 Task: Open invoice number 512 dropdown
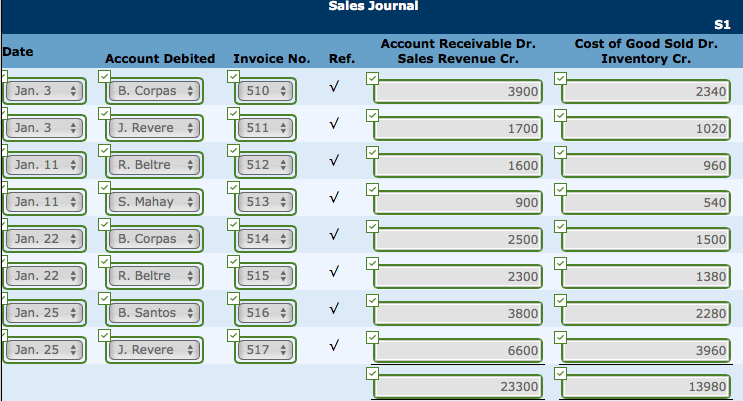265,164
